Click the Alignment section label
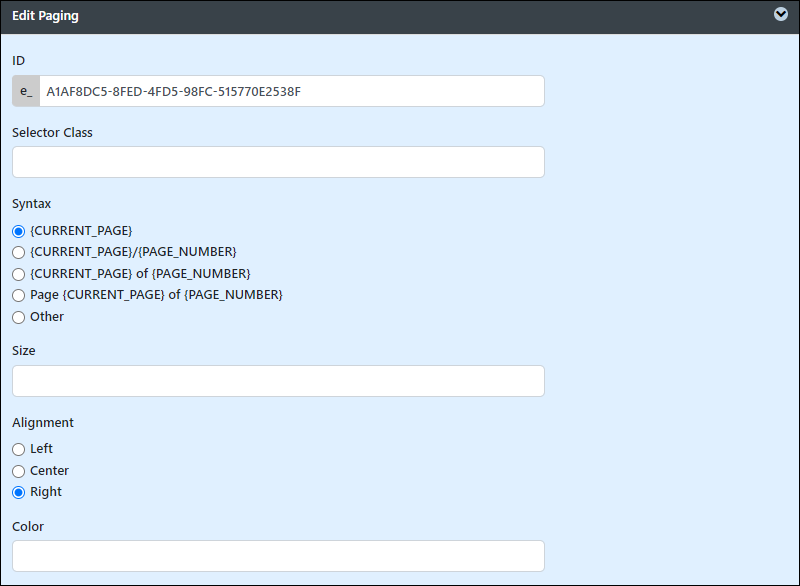 point(43,423)
